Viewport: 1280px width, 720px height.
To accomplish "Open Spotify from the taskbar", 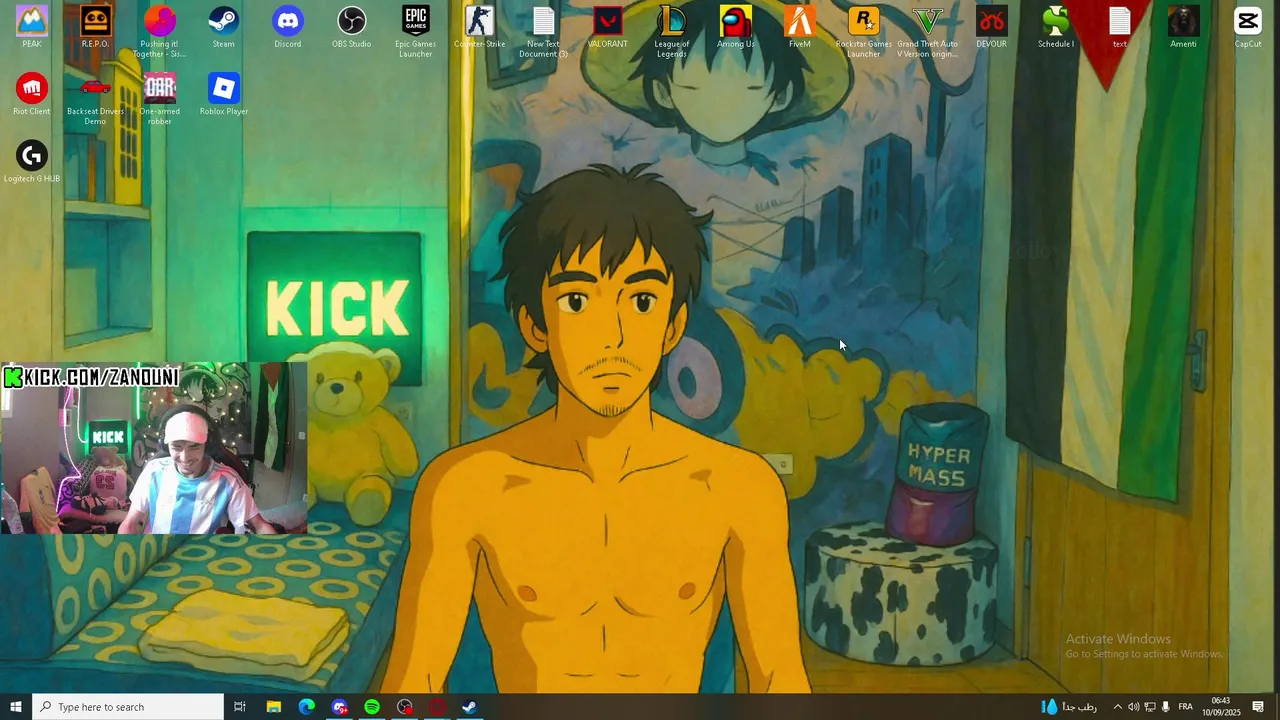I will (x=372, y=707).
